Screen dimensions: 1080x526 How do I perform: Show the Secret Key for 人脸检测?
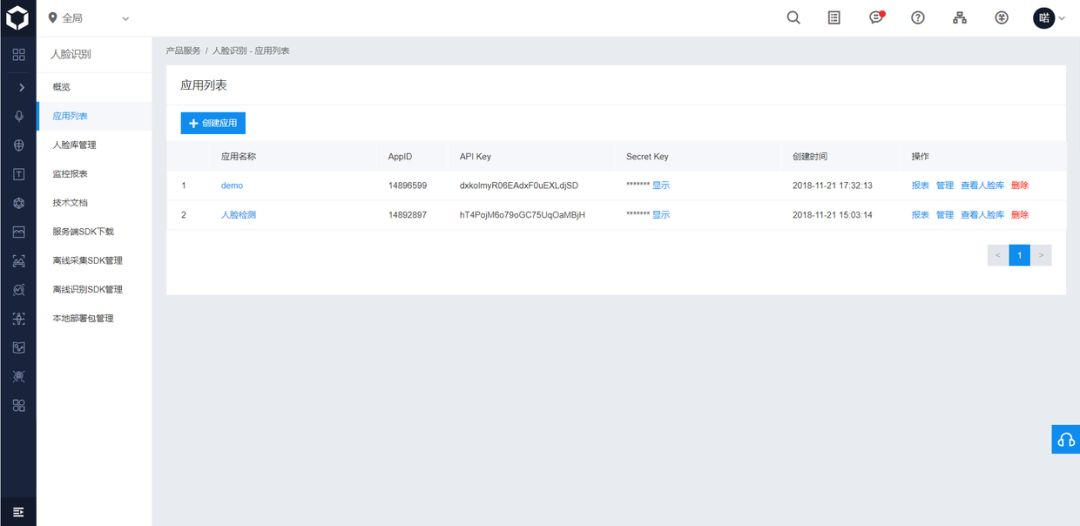pyautogui.click(x=661, y=215)
